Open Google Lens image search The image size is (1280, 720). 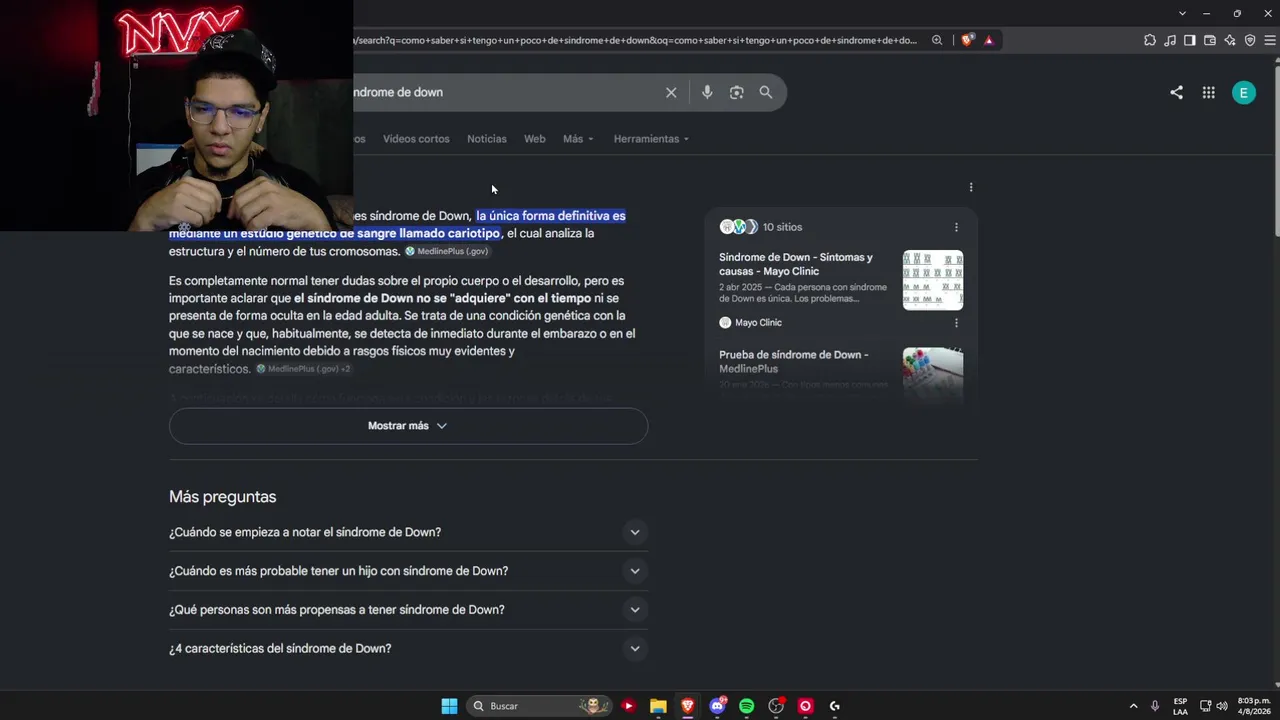point(736,92)
